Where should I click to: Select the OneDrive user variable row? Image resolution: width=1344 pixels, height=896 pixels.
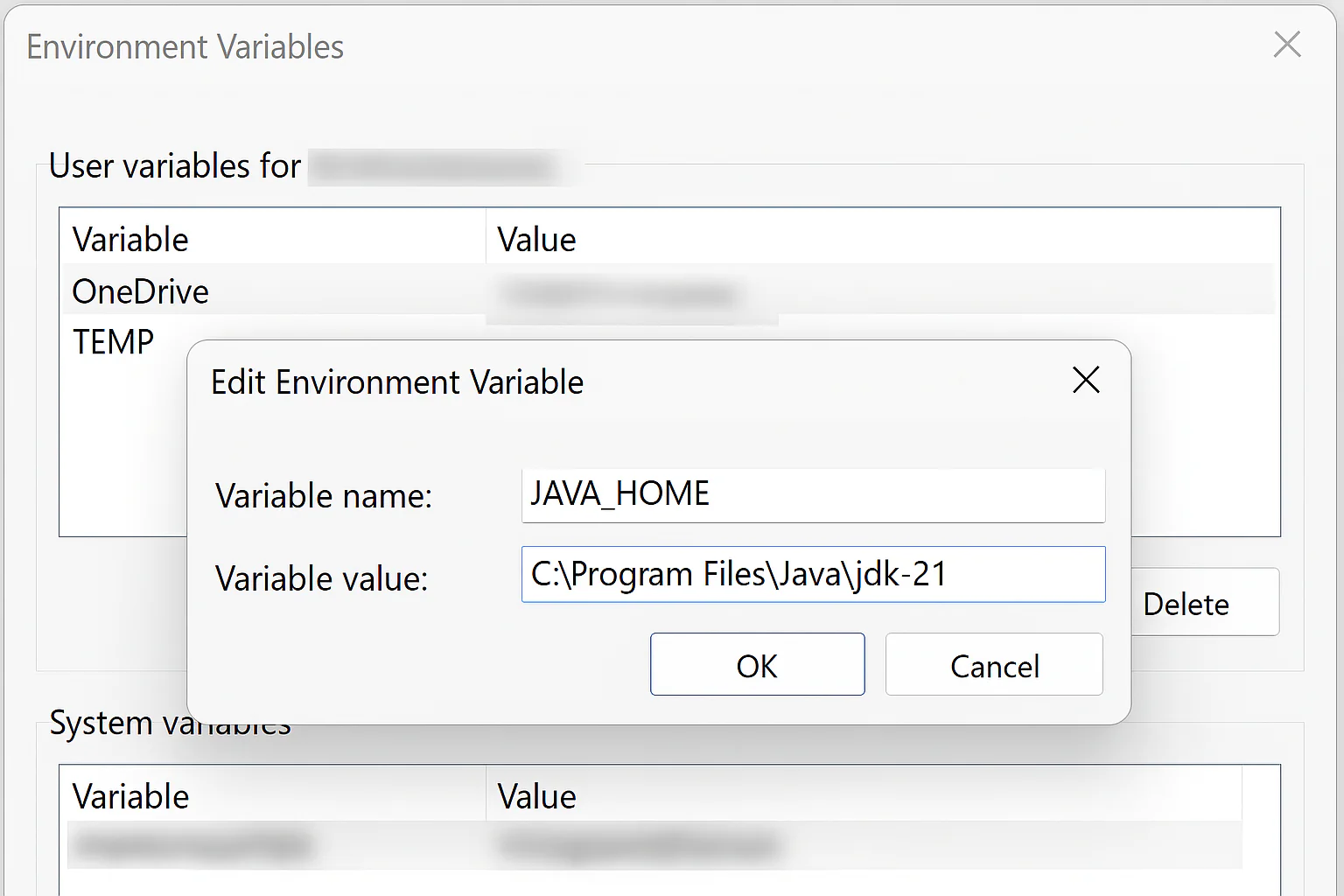point(669,290)
